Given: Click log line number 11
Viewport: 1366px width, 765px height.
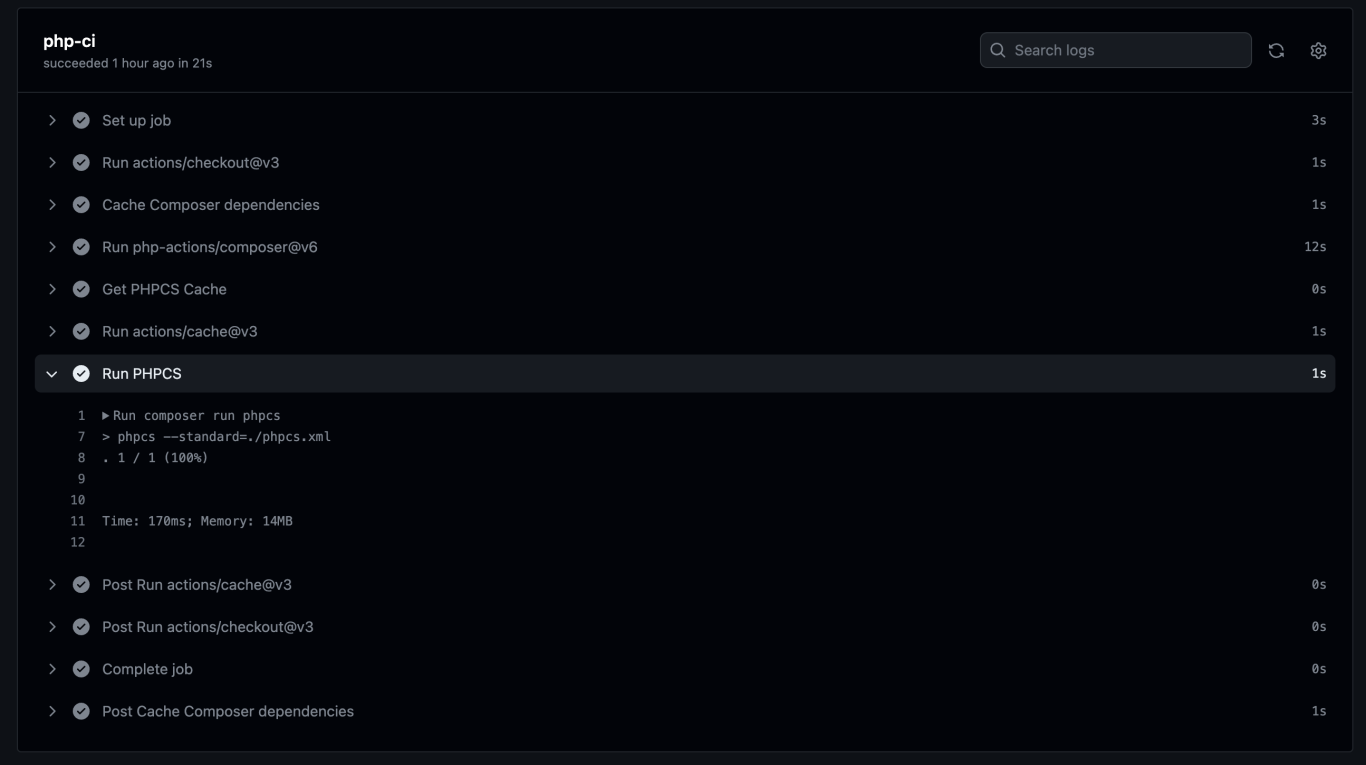Looking at the screenshot, I should tap(78, 521).
